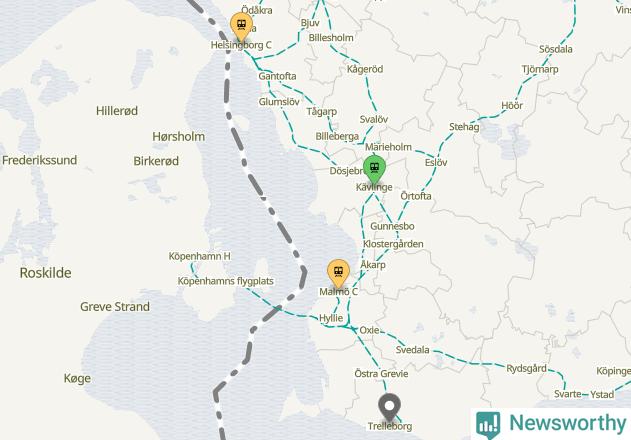The width and height of the screenshot is (631, 440).
Task: Click the Newsworthy chart logo icon
Action: 488,424
